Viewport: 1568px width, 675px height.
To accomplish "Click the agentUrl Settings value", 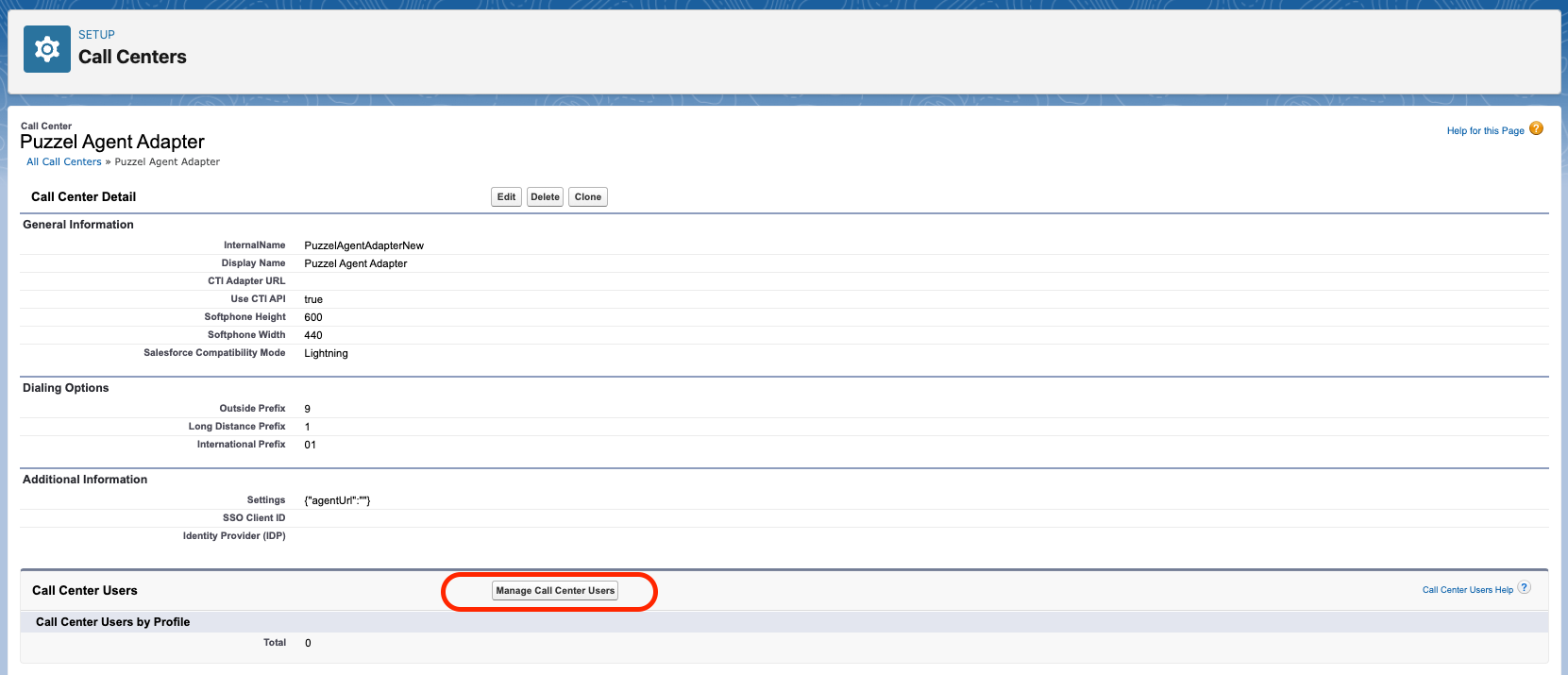I will coord(337,501).
